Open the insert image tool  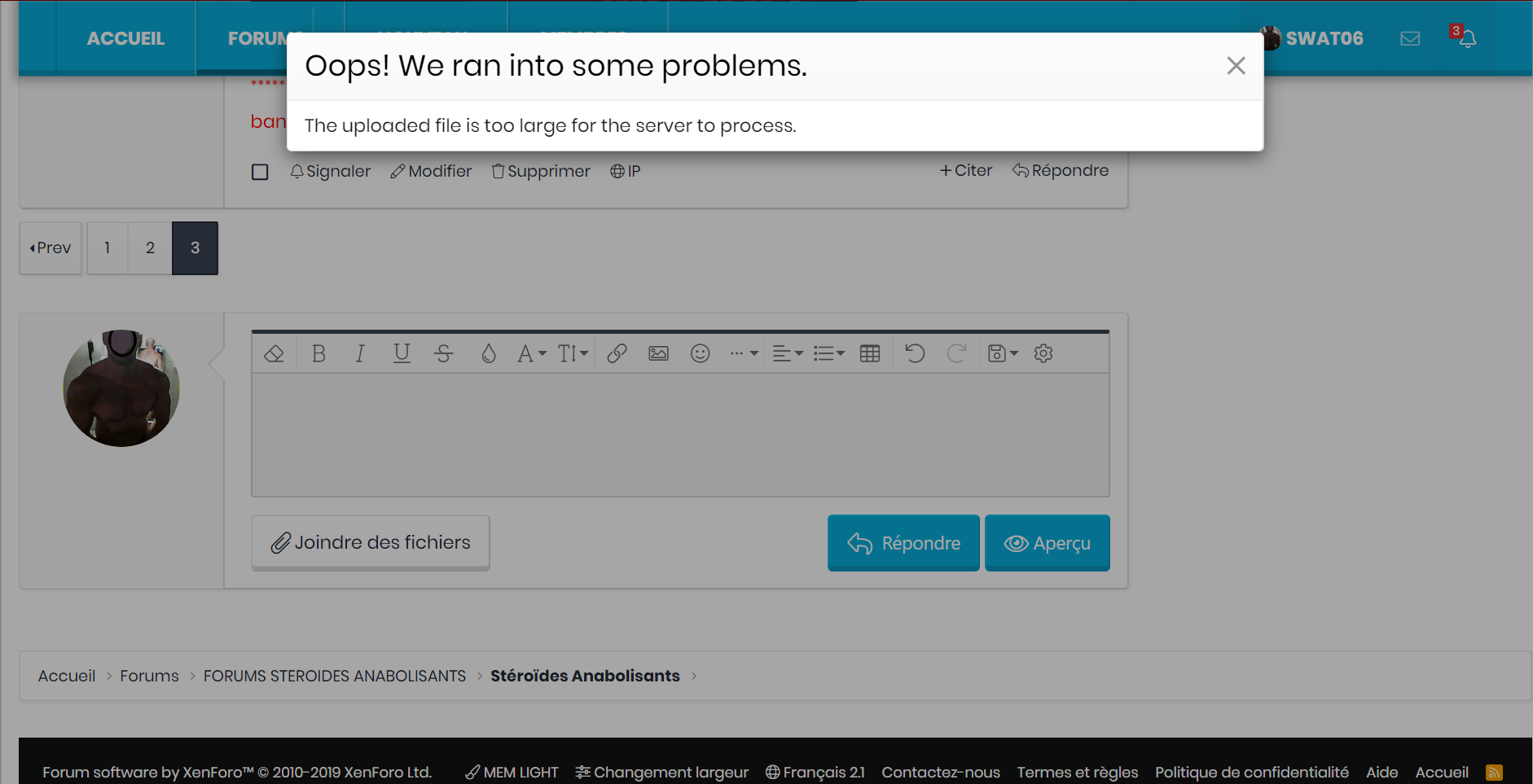[658, 353]
